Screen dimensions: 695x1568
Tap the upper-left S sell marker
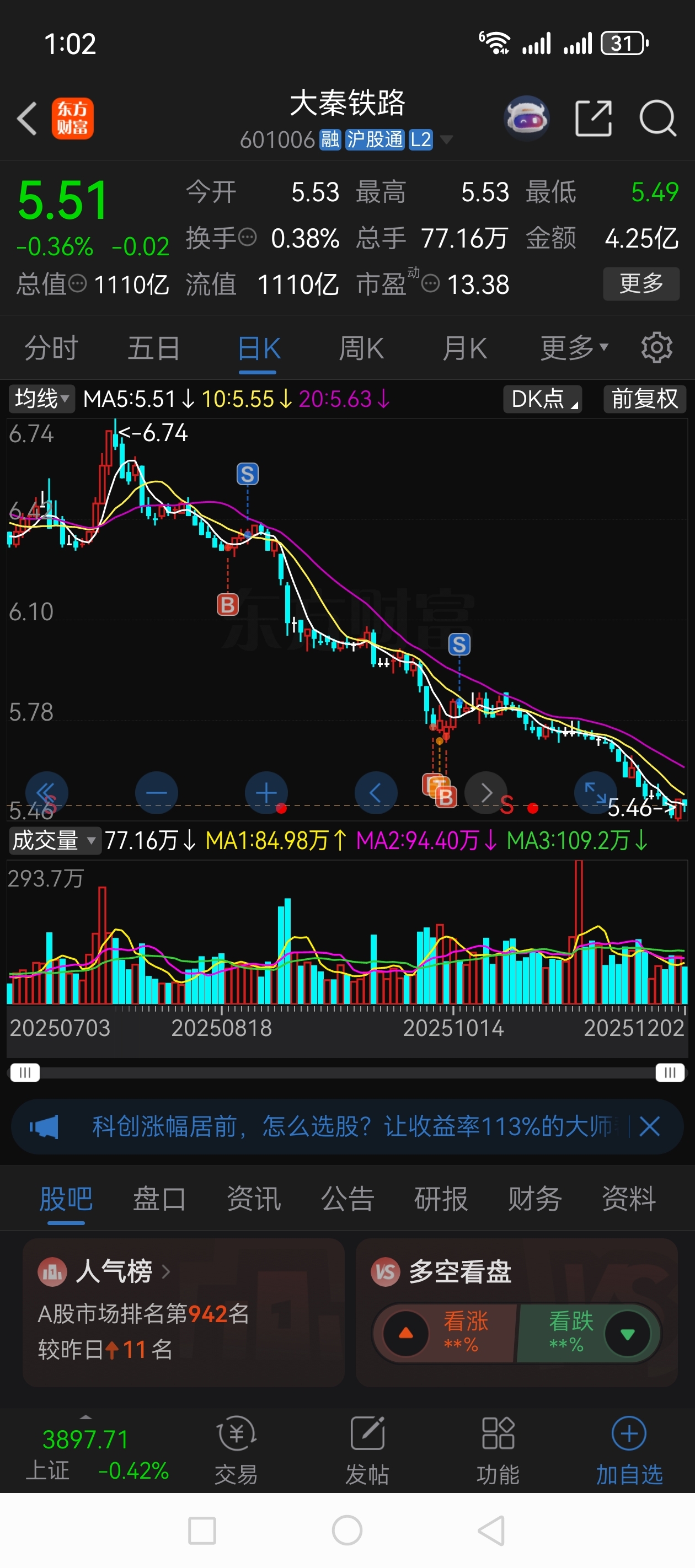(247, 474)
